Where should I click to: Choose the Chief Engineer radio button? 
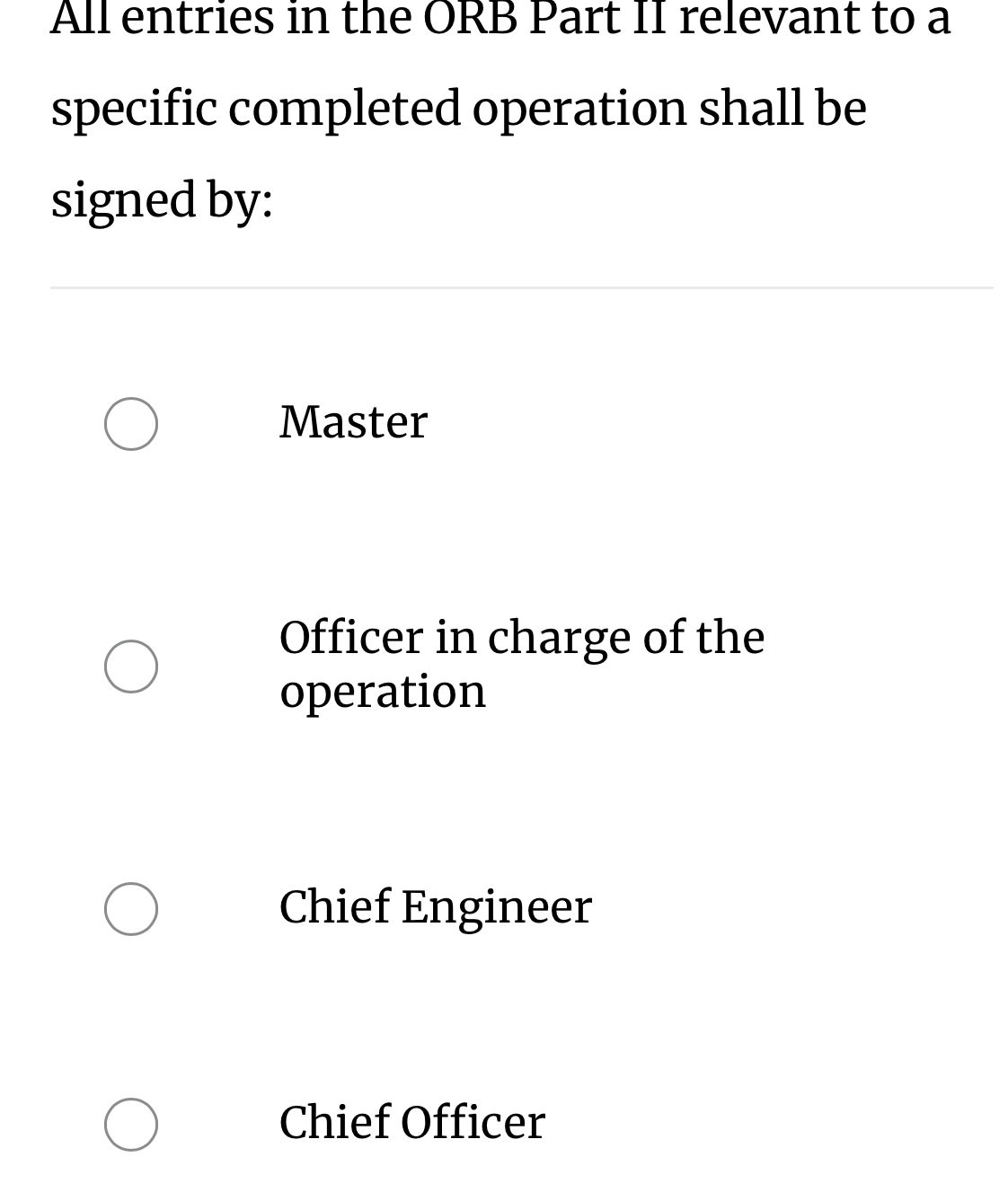coord(131,907)
